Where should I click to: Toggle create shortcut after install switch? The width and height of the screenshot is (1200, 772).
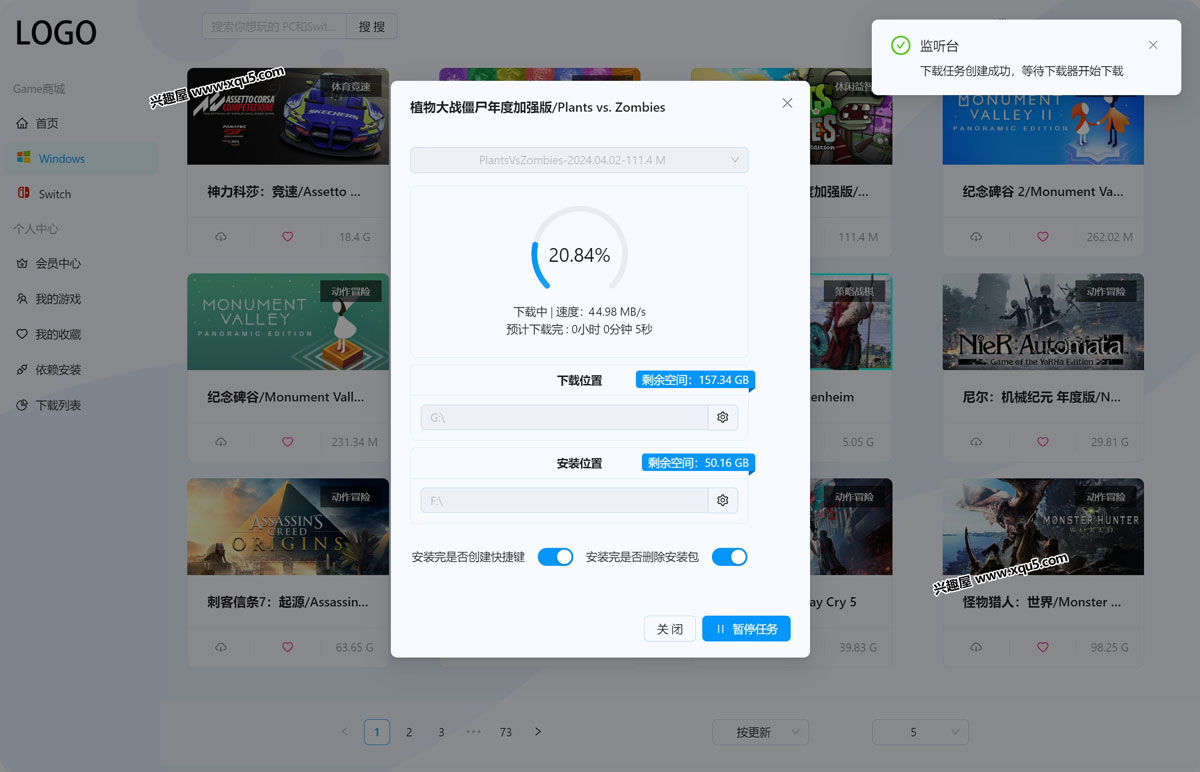point(556,557)
